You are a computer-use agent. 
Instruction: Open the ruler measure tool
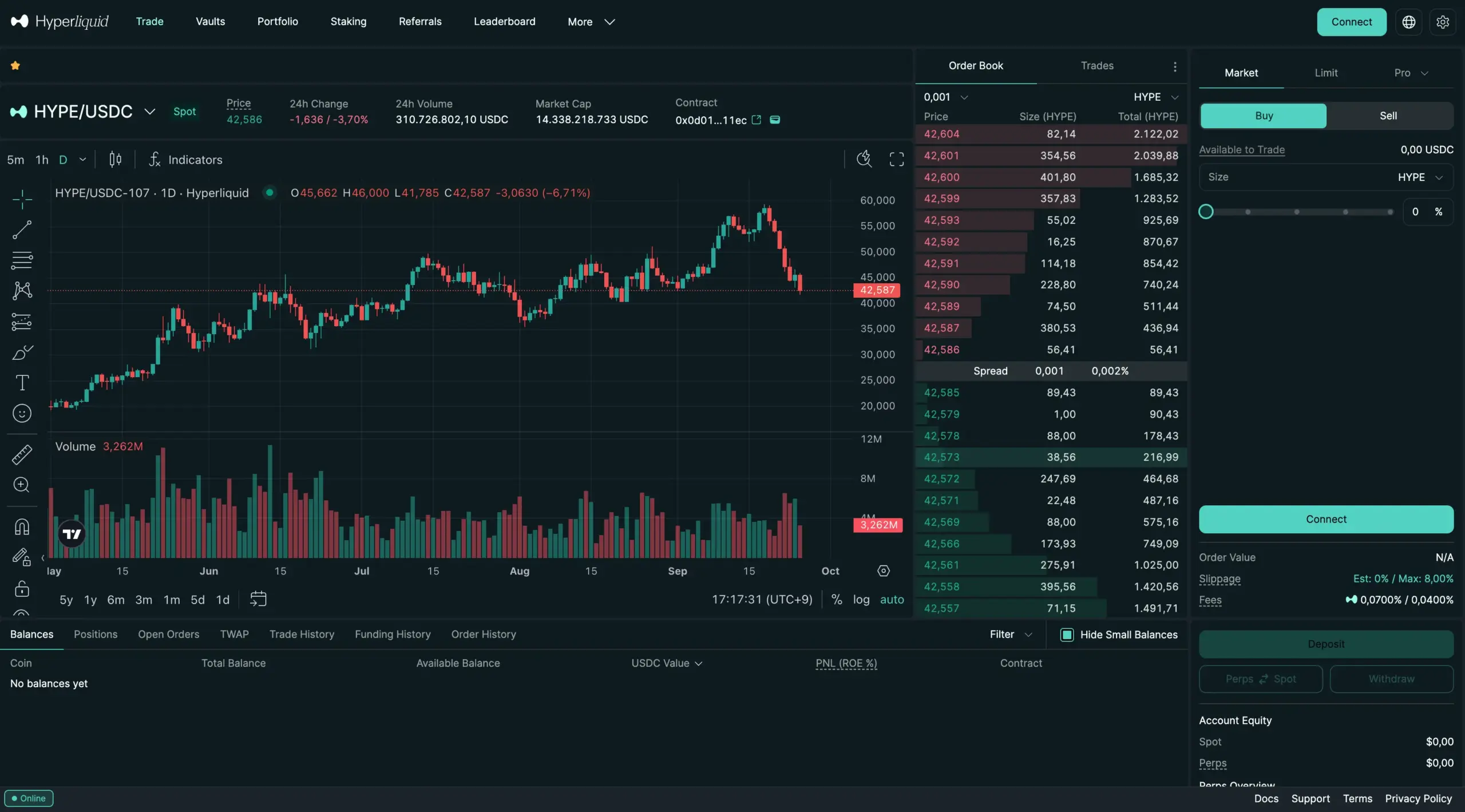coord(22,455)
